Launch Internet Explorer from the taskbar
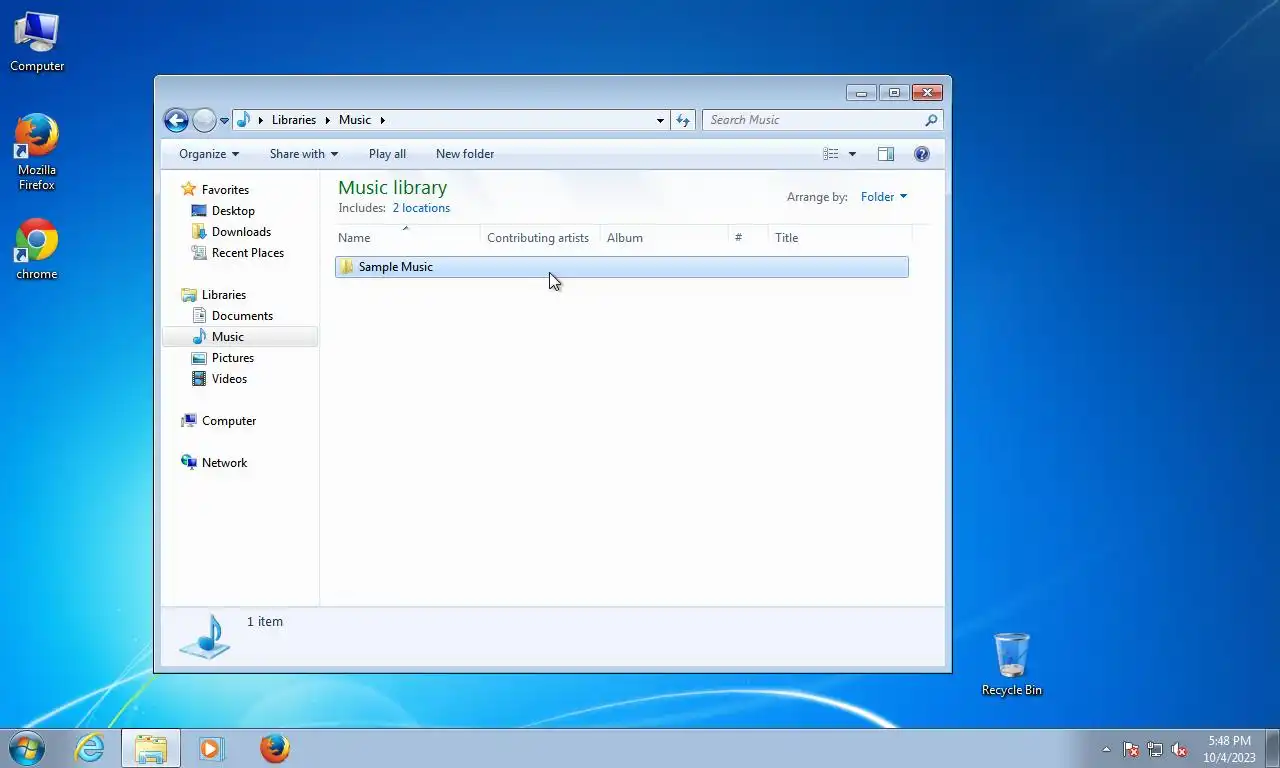1280x768 pixels. pyautogui.click(x=90, y=748)
